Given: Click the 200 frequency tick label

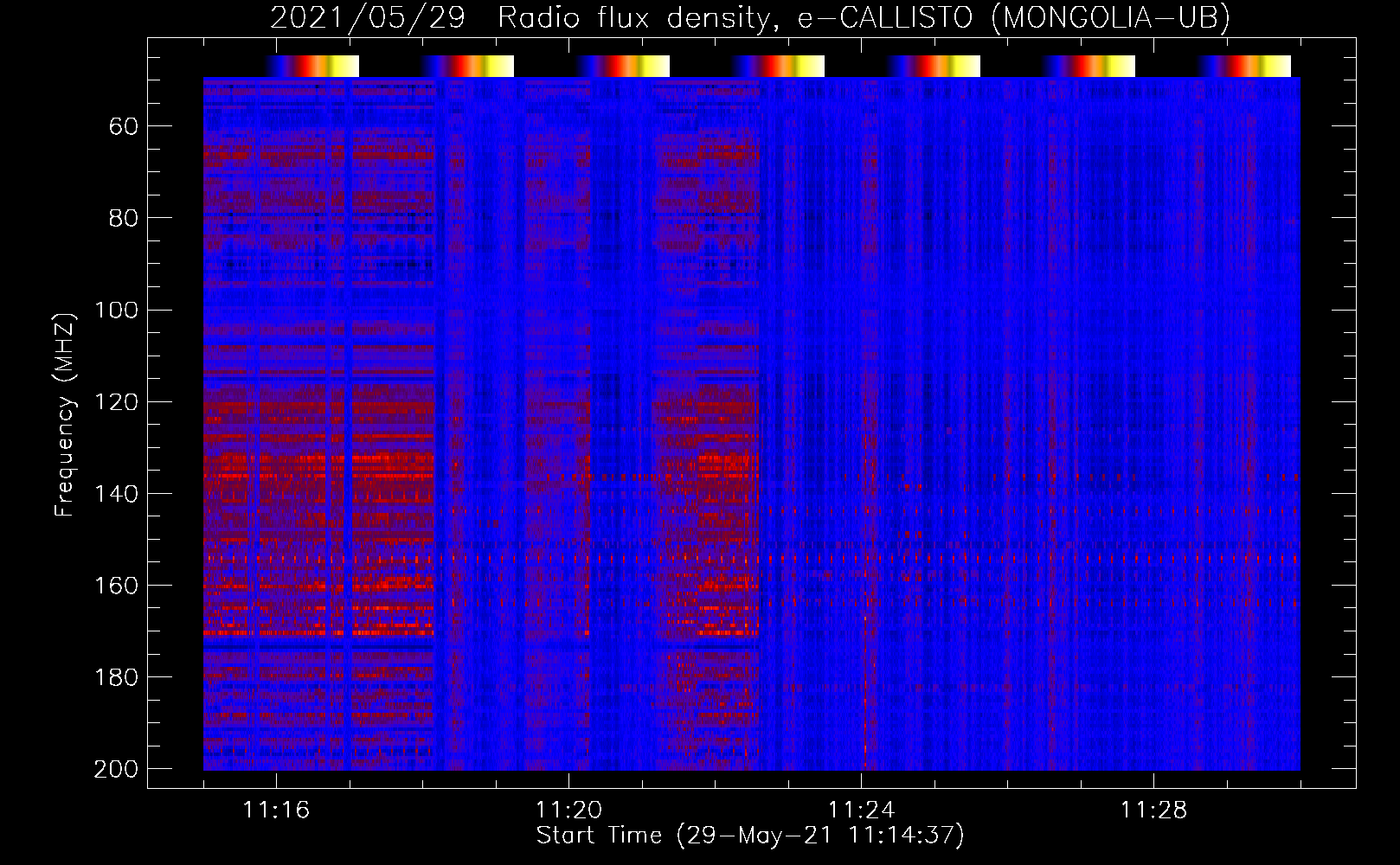Looking at the screenshot, I should coord(116,768).
